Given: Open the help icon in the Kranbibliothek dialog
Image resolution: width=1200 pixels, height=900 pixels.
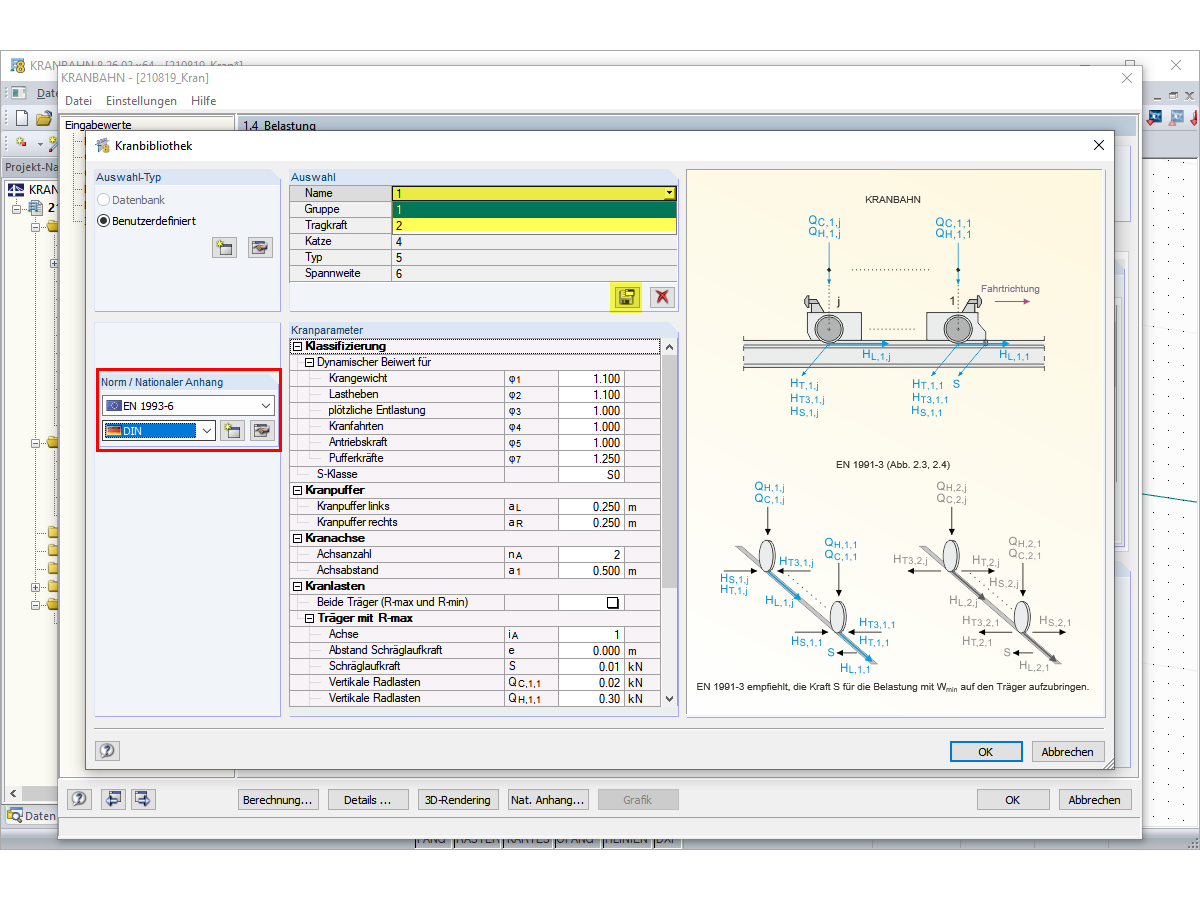Looking at the screenshot, I should 107,750.
